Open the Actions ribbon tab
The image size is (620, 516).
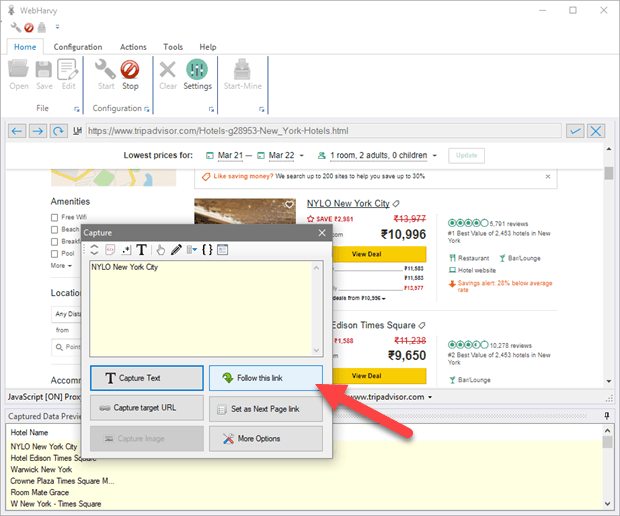pyautogui.click(x=133, y=47)
